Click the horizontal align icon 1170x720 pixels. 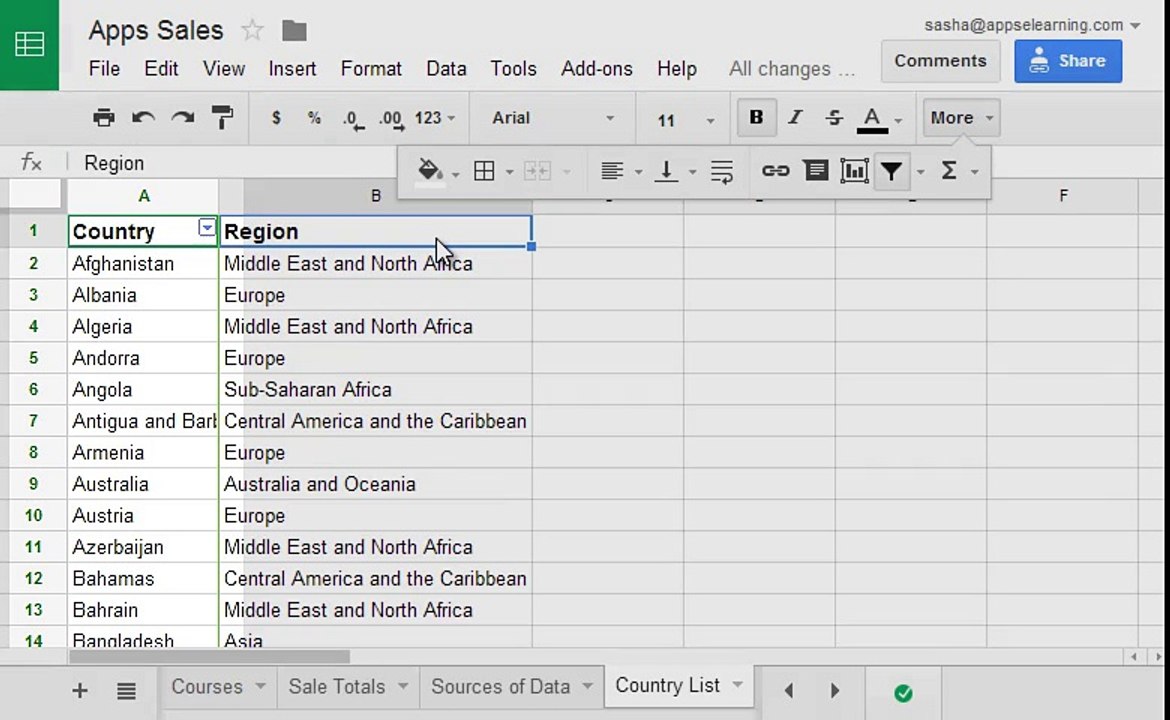click(612, 172)
